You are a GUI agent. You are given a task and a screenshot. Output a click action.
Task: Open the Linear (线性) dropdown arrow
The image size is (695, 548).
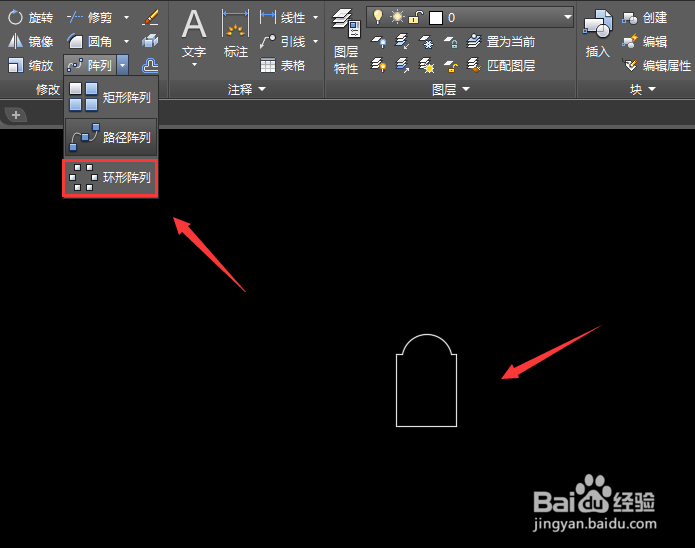(x=315, y=18)
